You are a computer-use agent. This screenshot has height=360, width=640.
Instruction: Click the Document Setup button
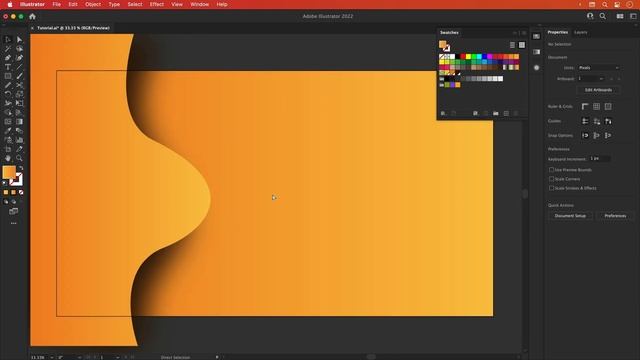click(x=570, y=216)
